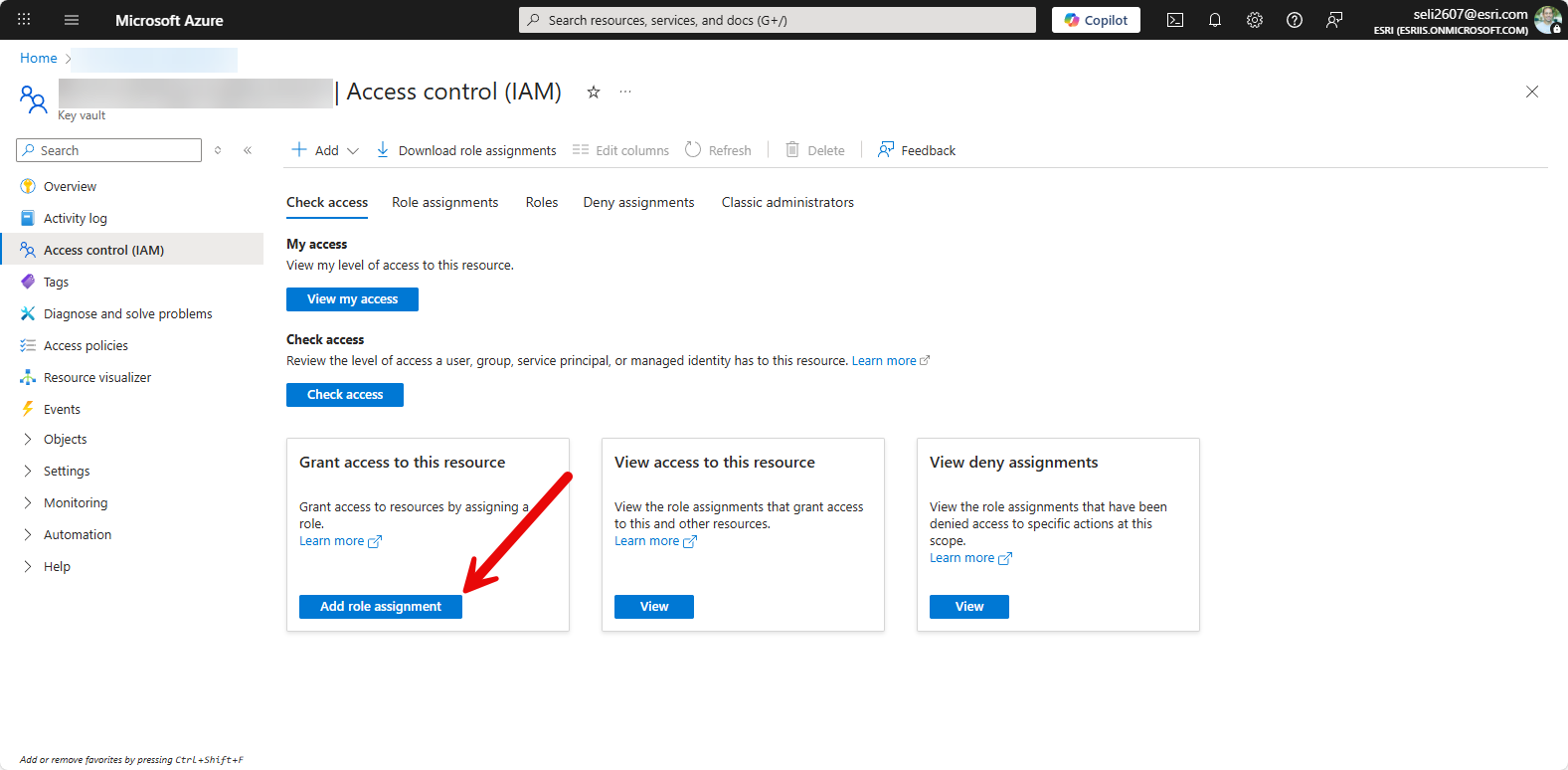Select Access control (IAM) sidebar item
Image resolution: width=1568 pixels, height=770 pixels.
[132, 250]
